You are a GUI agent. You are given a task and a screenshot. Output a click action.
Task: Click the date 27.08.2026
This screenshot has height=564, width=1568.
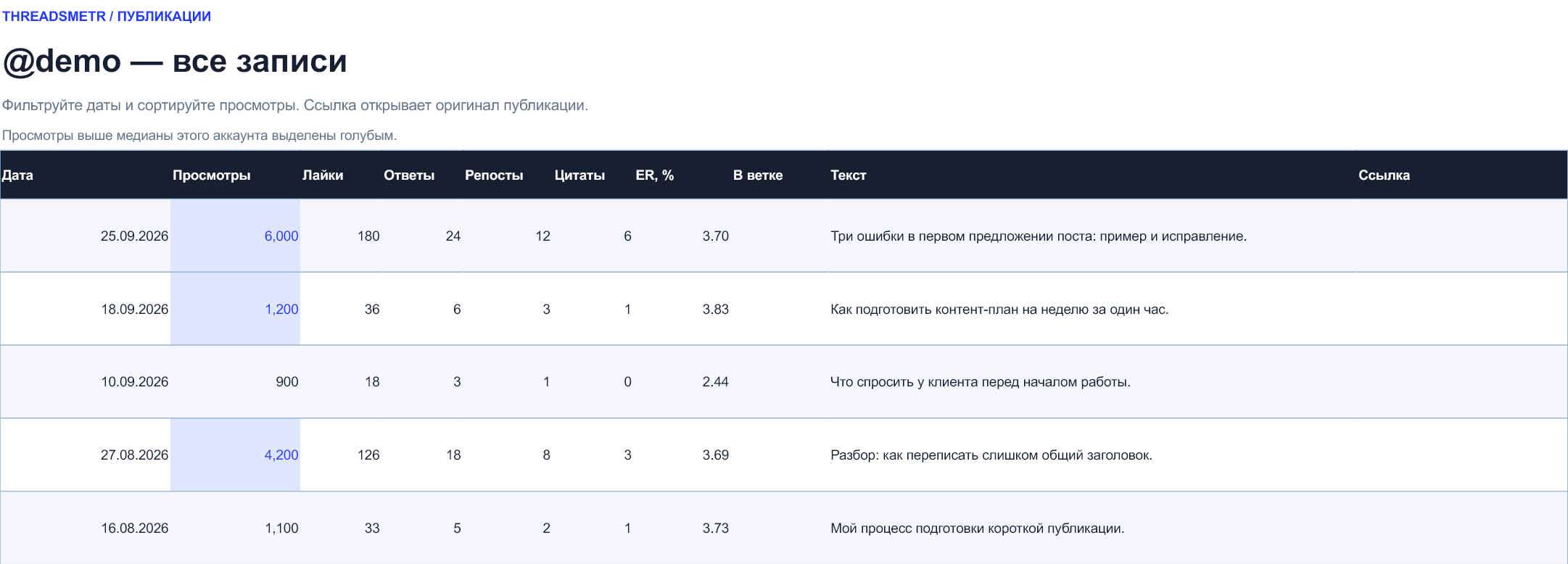(x=134, y=455)
